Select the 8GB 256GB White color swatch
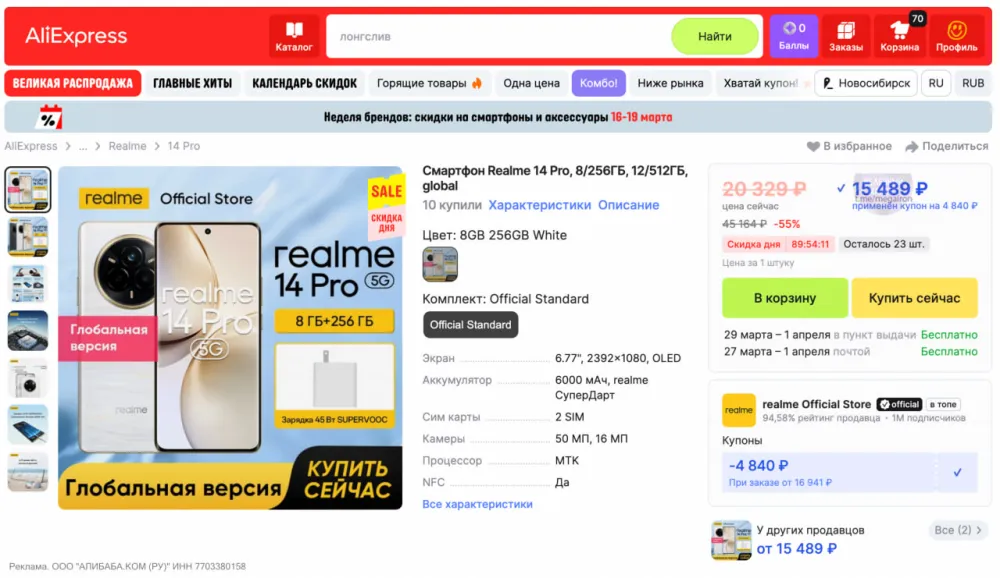This screenshot has width=1000, height=578. [x=440, y=263]
